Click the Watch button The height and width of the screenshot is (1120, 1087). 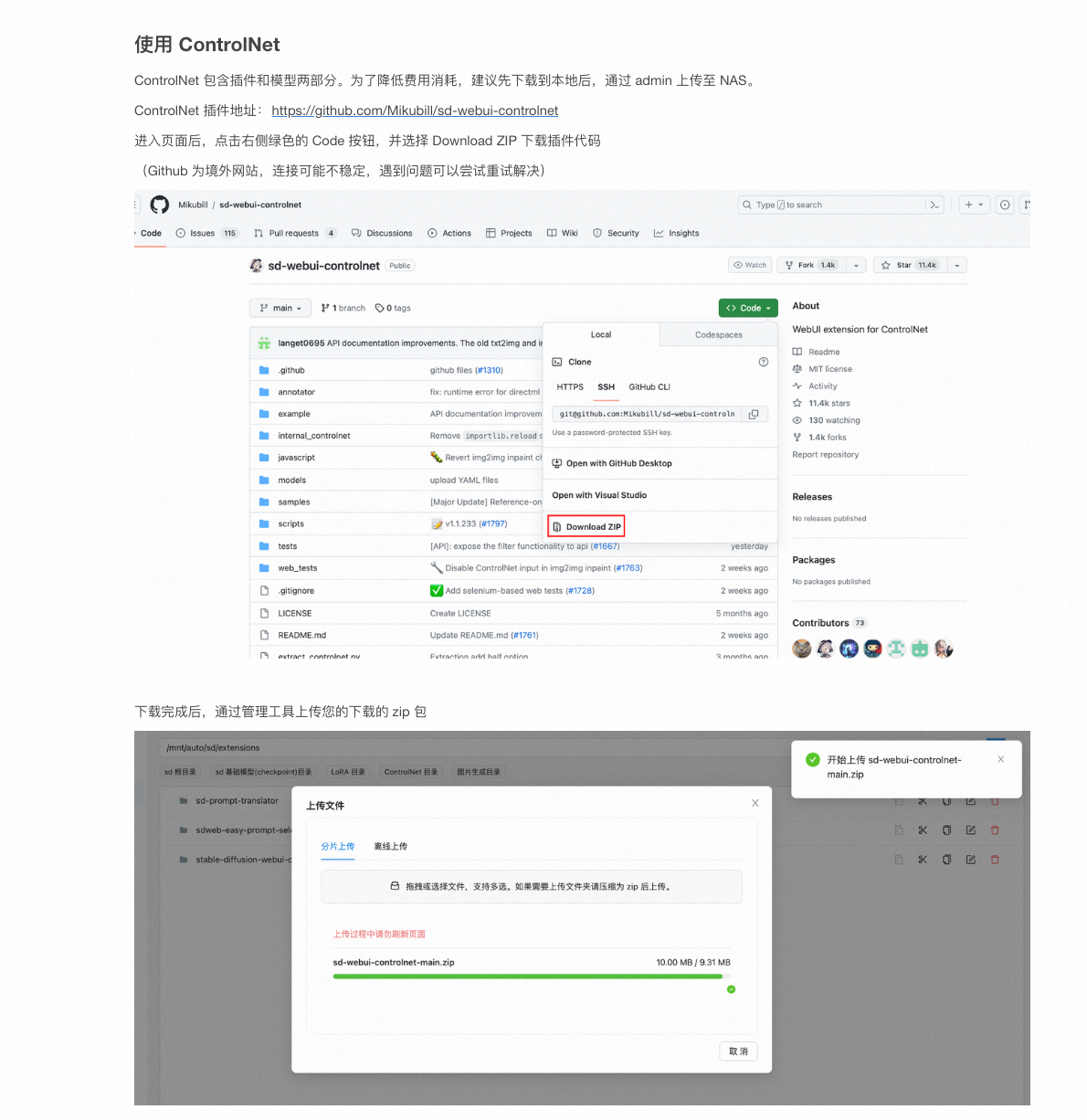click(749, 265)
